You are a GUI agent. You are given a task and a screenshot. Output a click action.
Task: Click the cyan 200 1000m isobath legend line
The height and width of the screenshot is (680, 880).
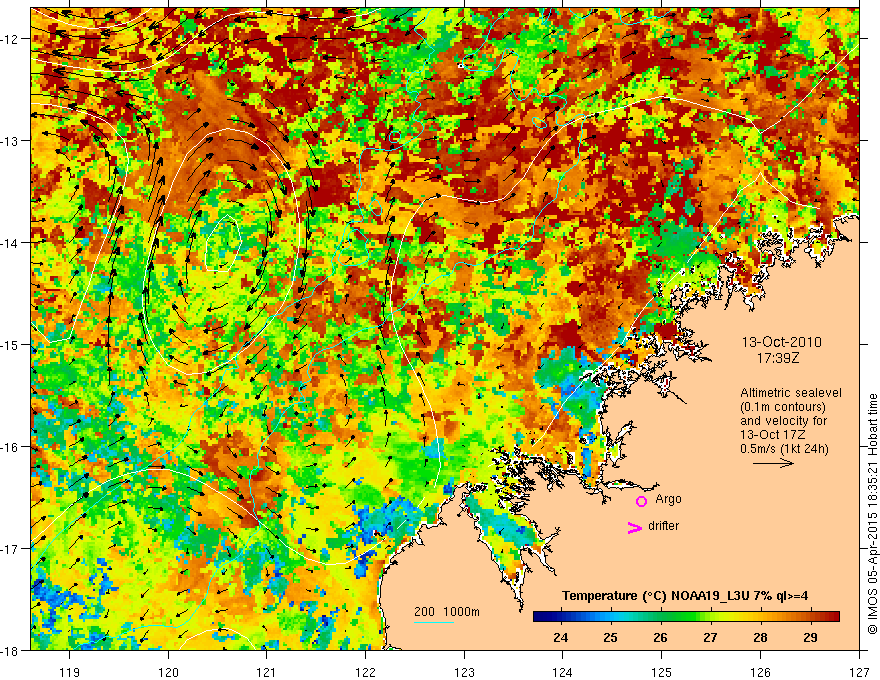click(x=434, y=622)
